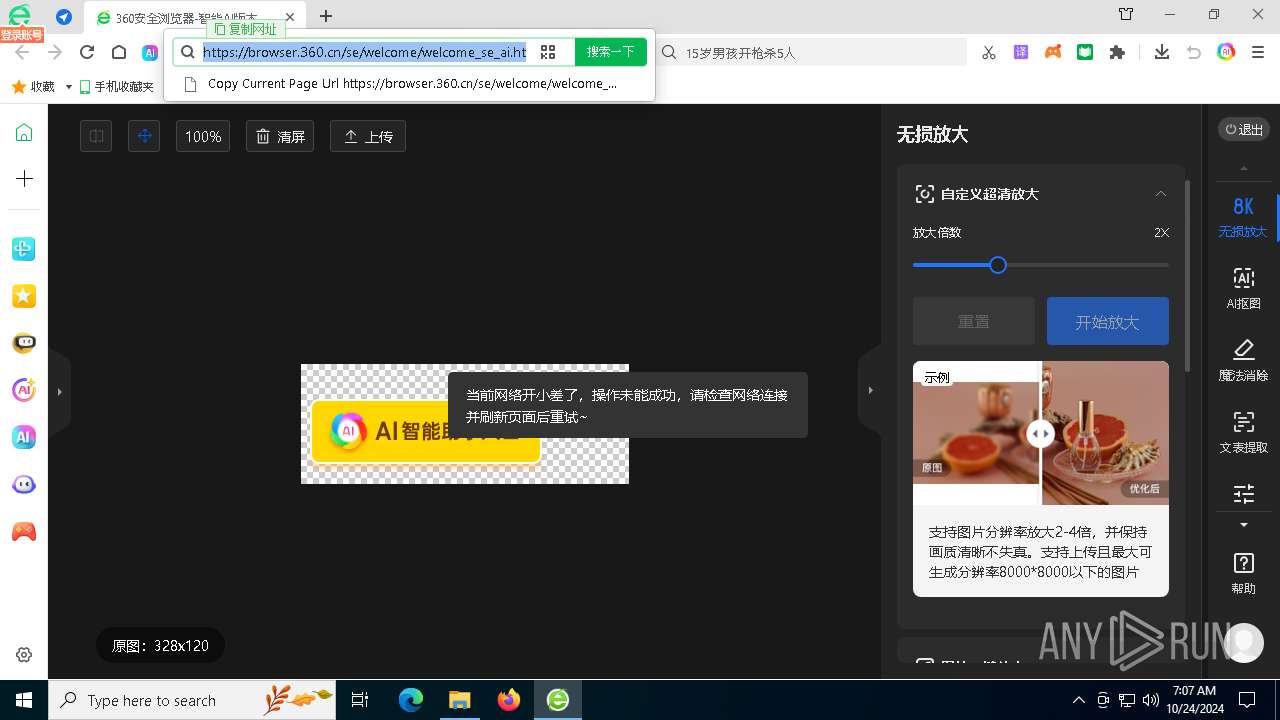
Task: Open the downloads arrow icon
Action: (1161, 53)
